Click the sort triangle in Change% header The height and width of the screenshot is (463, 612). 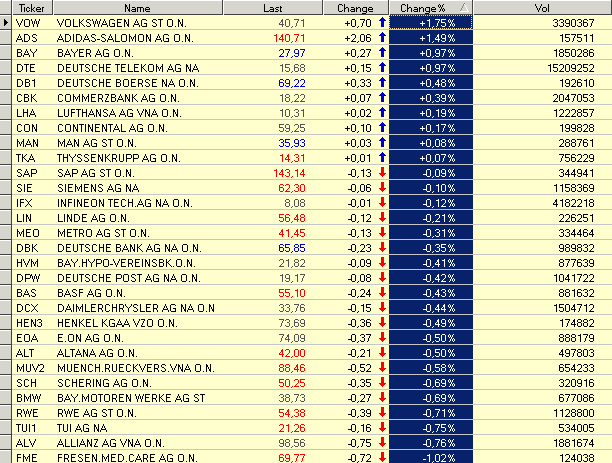tap(464, 7)
